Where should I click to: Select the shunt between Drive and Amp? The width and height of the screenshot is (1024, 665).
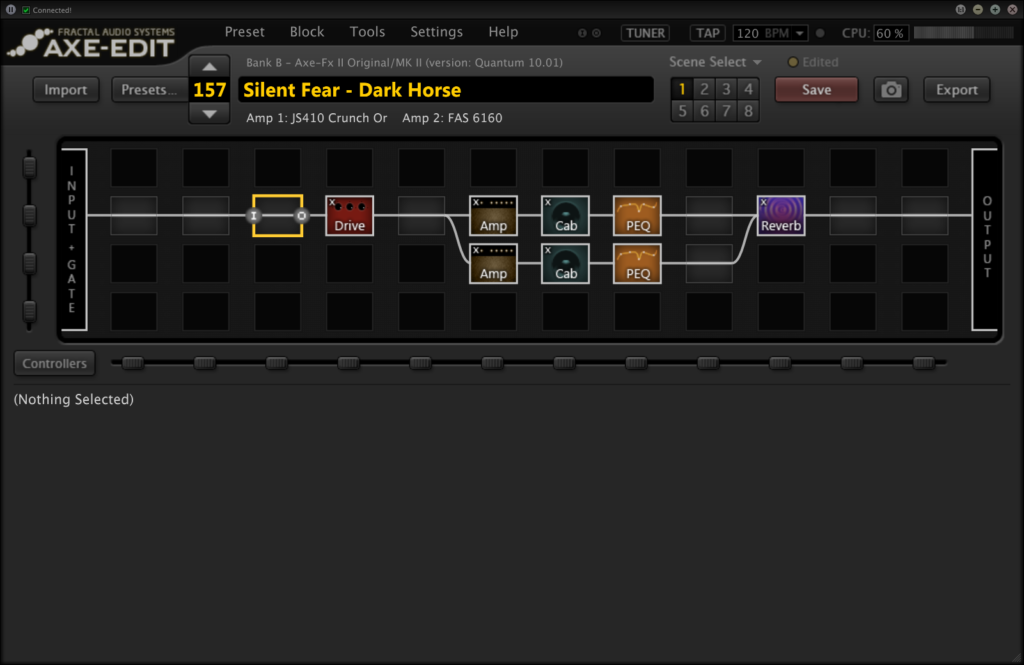(421, 216)
